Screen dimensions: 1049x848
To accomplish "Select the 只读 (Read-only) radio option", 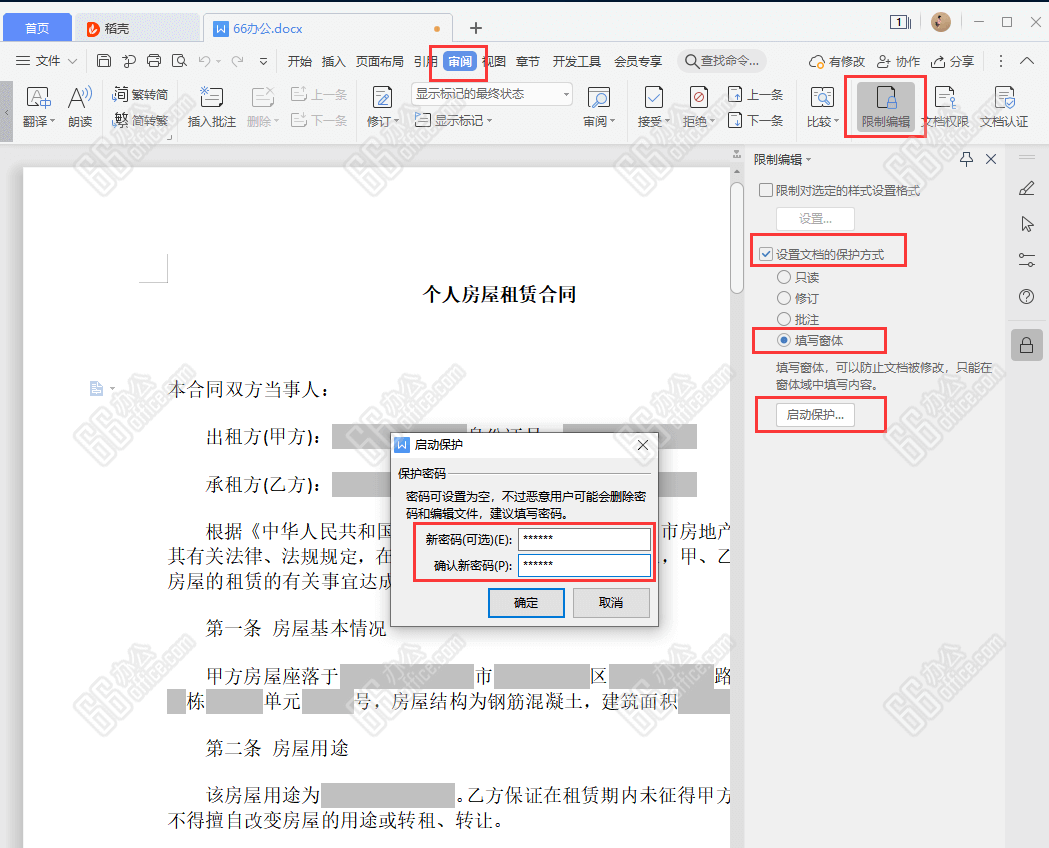I will [784, 277].
